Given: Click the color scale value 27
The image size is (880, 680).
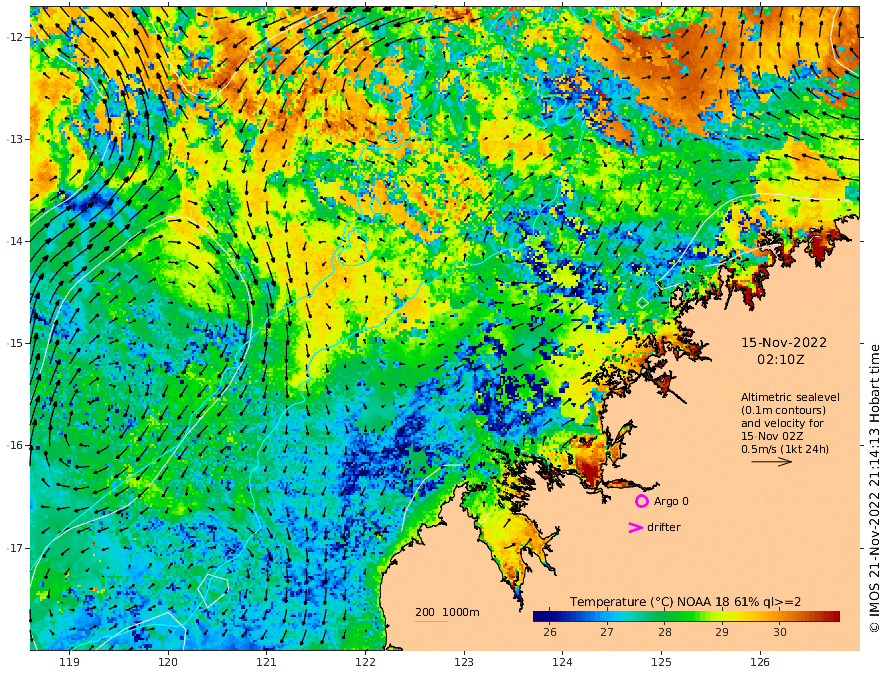Looking at the screenshot, I should pos(607,632).
